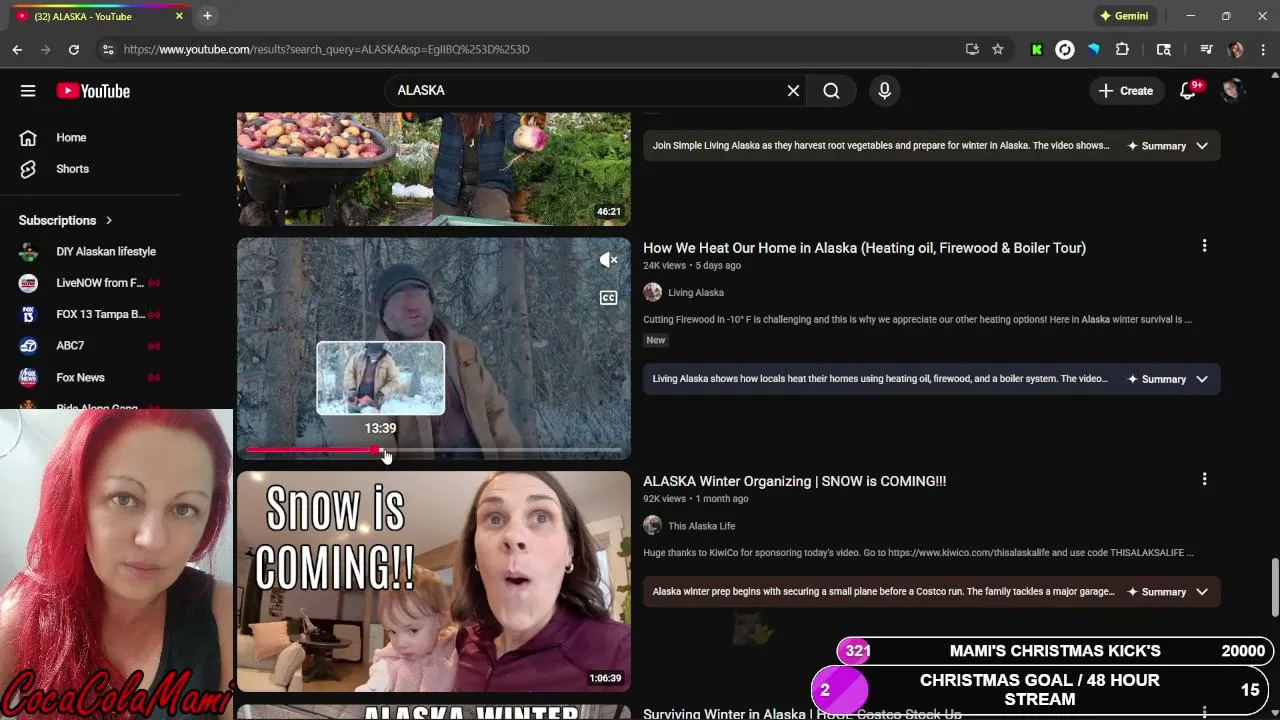1280x720 pixels.
Task: Click the green K extension icon
Action: (x=1037, y=49)
